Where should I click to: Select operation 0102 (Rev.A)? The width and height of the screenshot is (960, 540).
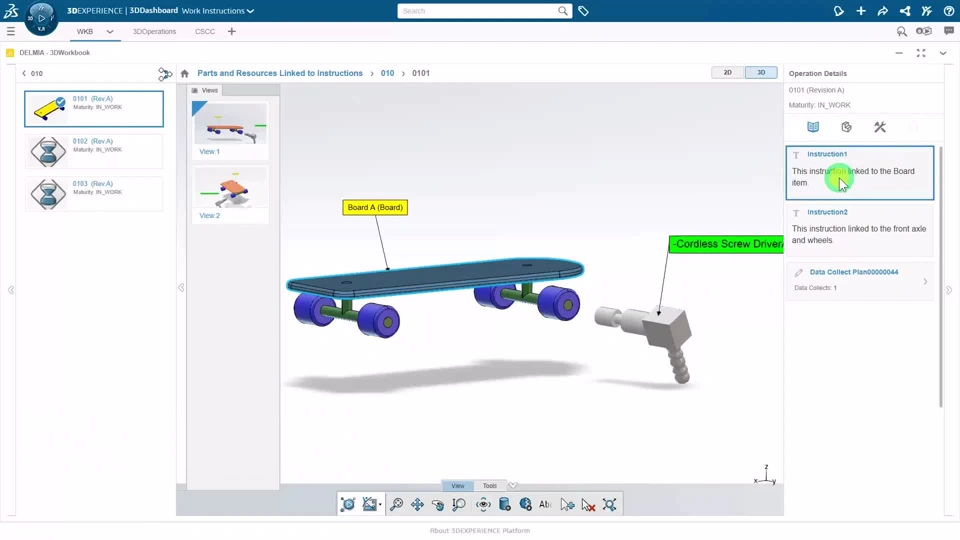pos(94,151)
